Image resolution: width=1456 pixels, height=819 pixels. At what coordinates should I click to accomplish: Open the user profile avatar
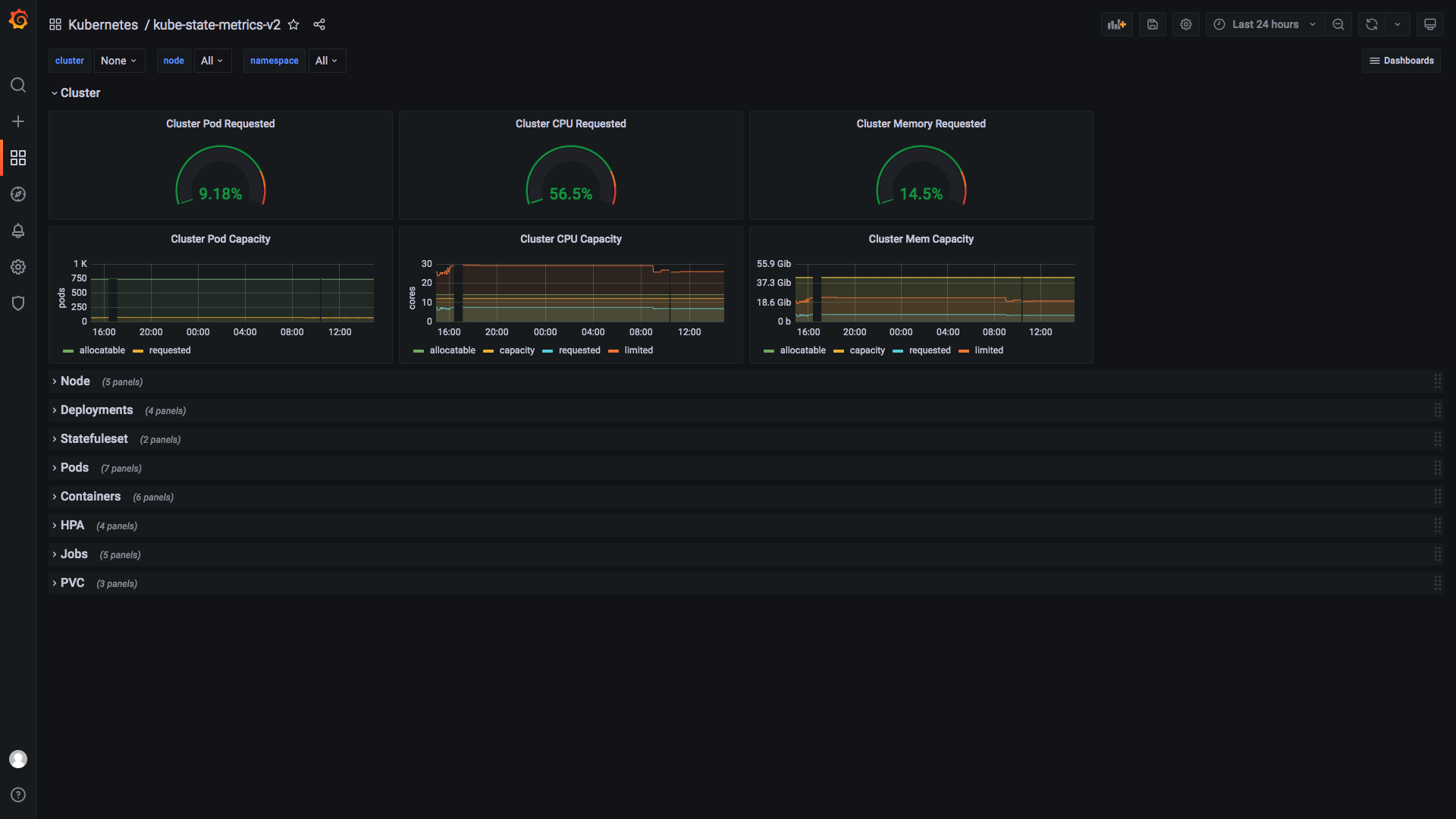[18, 759]
